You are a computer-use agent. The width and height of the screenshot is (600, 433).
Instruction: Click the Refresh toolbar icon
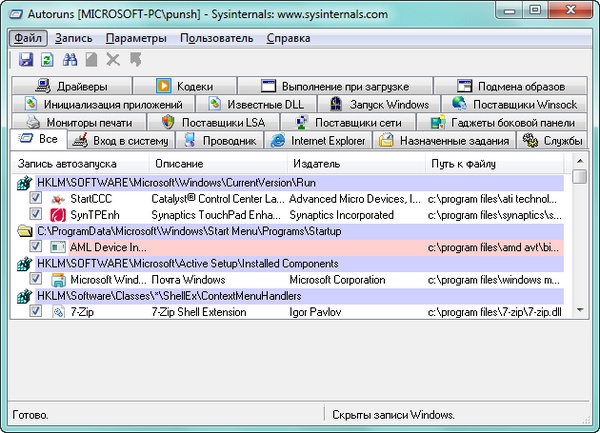(48, 60)
